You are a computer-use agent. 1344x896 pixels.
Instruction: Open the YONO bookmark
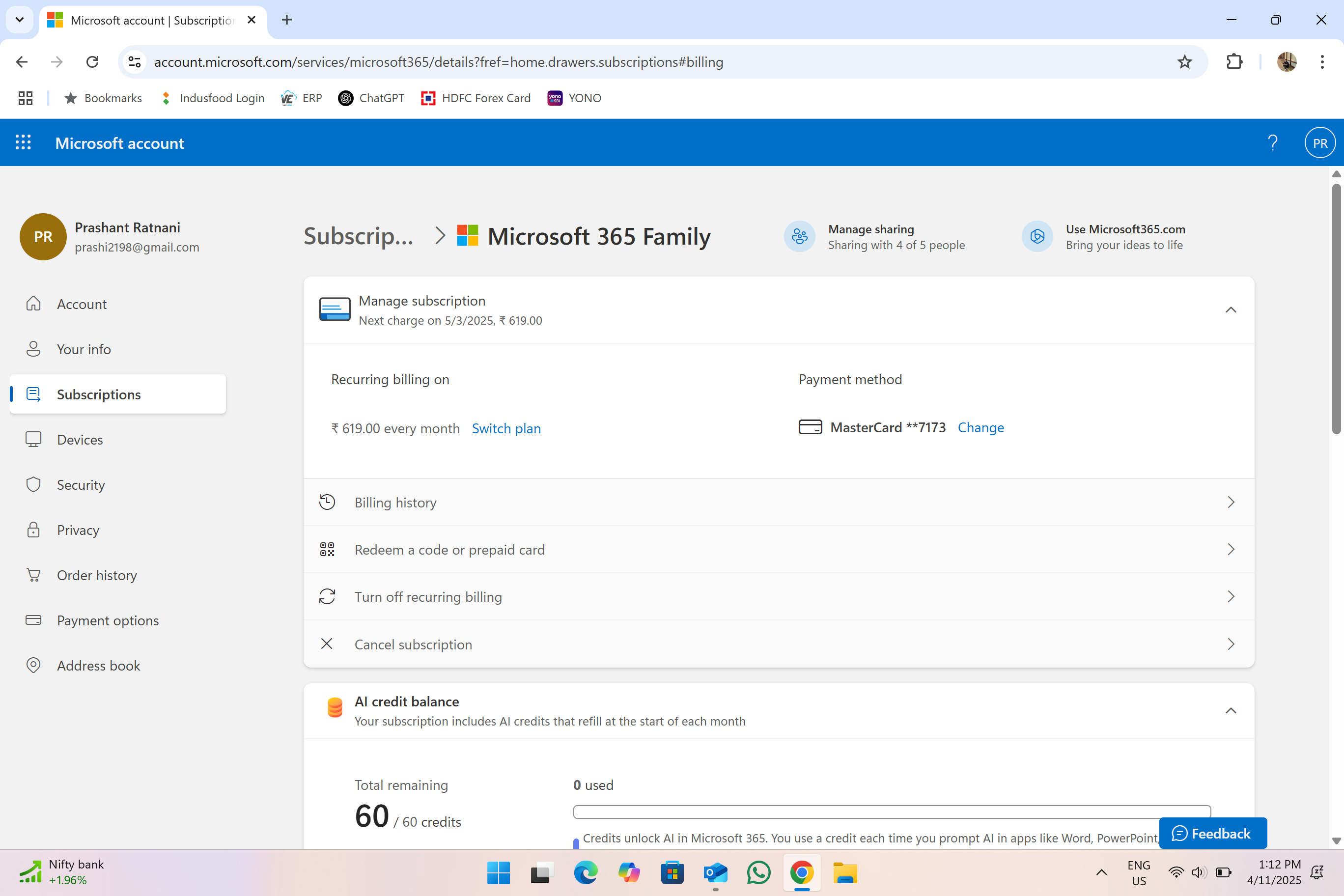574,98
